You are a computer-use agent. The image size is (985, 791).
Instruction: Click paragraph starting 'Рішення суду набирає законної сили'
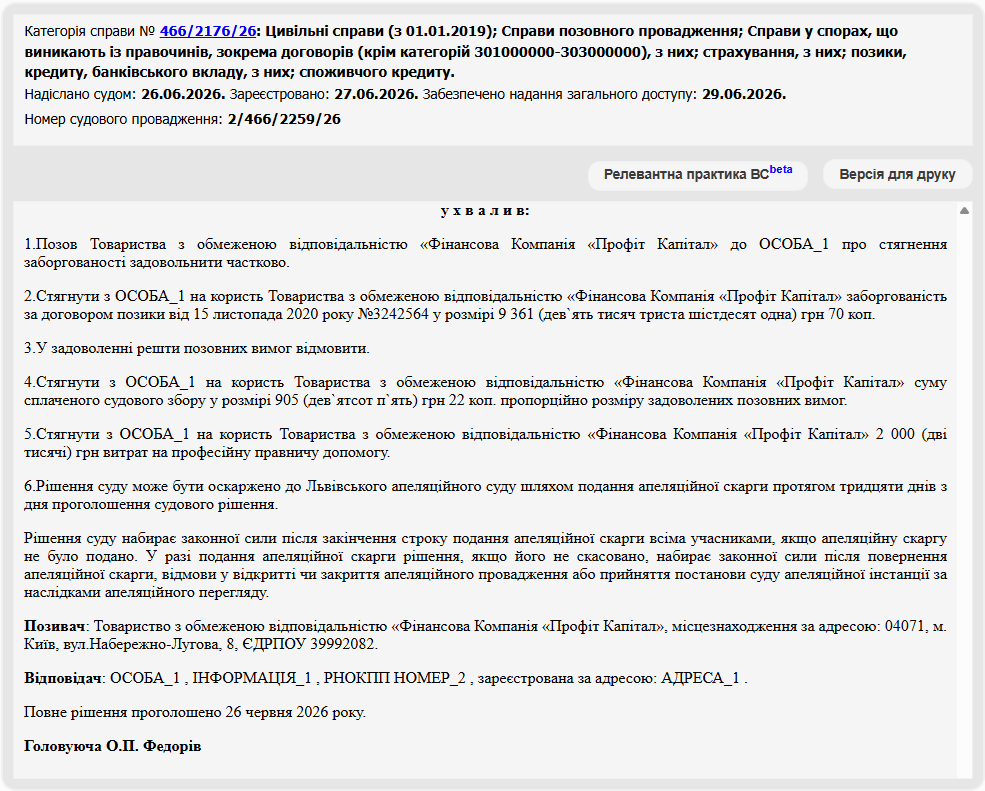[x=485, y=565]
